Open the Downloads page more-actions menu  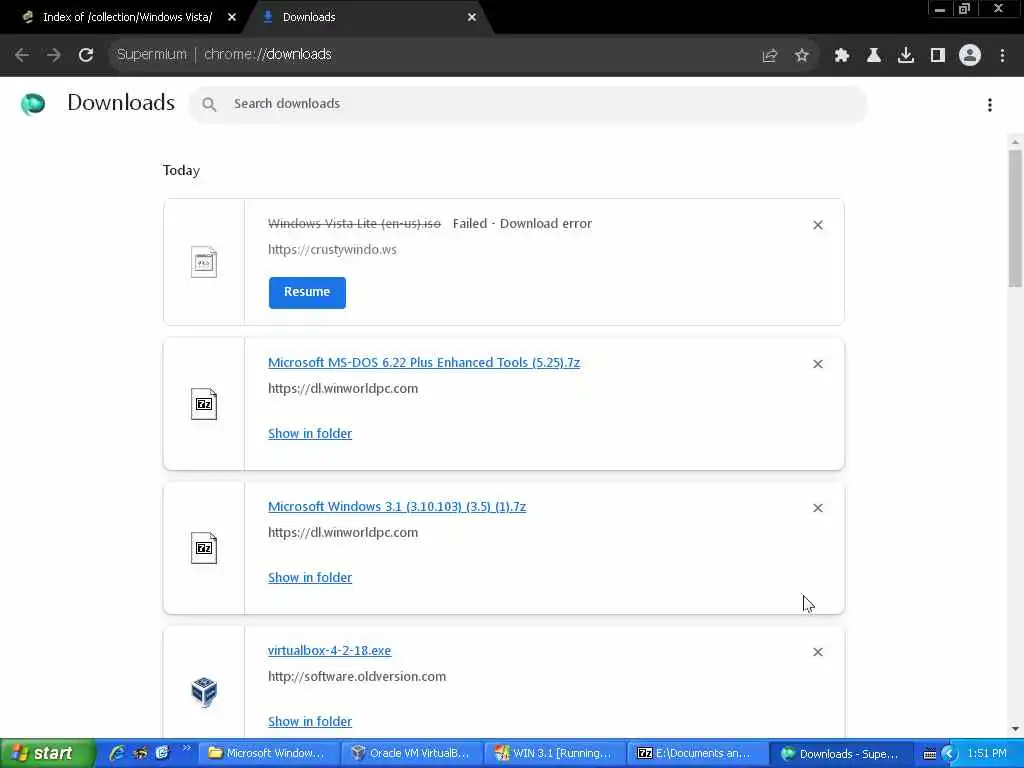(990, 104)
